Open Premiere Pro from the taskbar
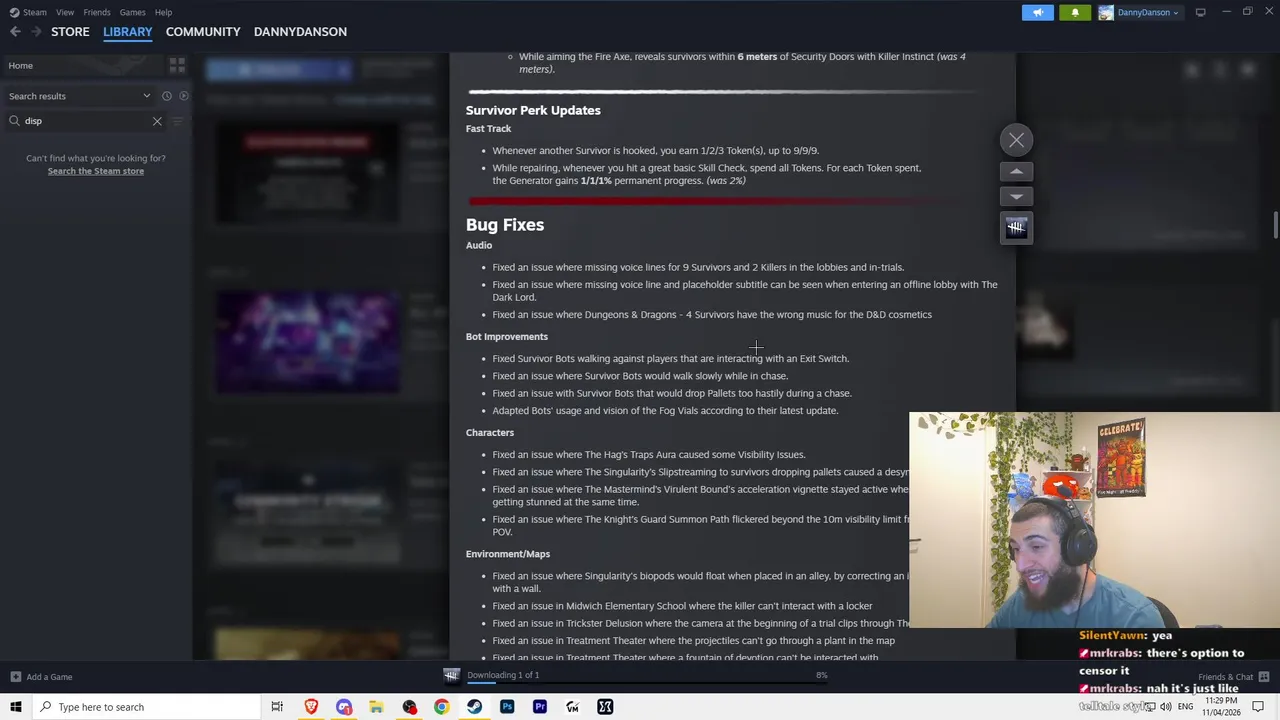The image size is (1280, 720). 540,707
